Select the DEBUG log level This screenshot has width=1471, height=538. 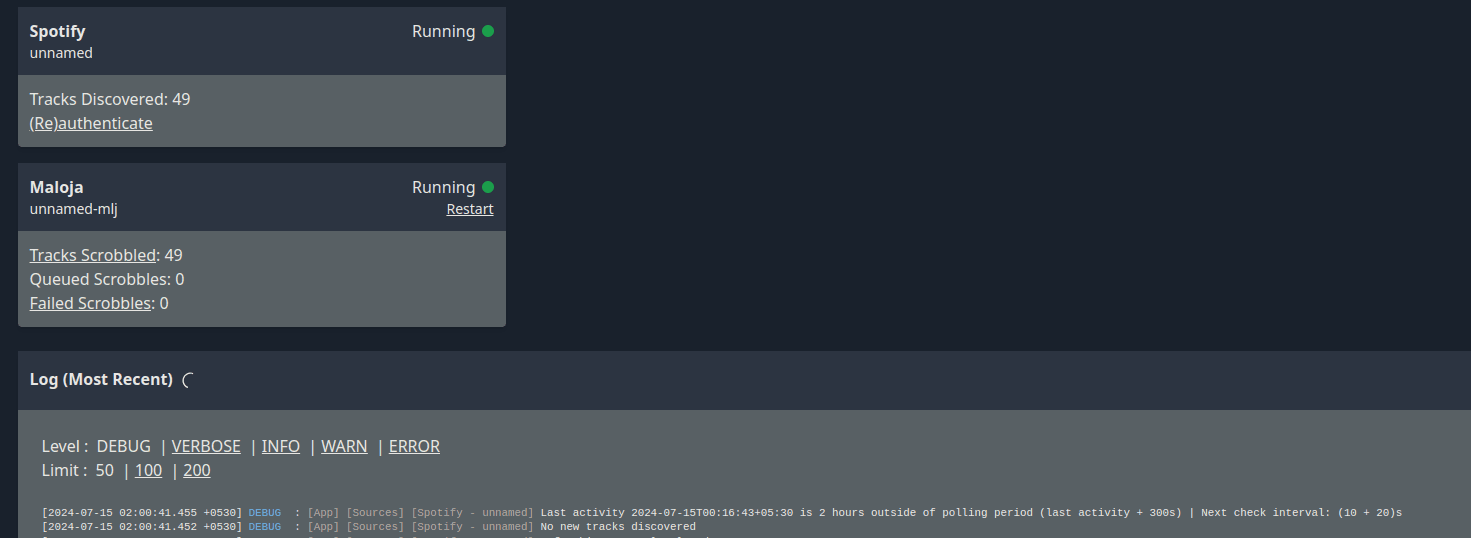point(124,446)
